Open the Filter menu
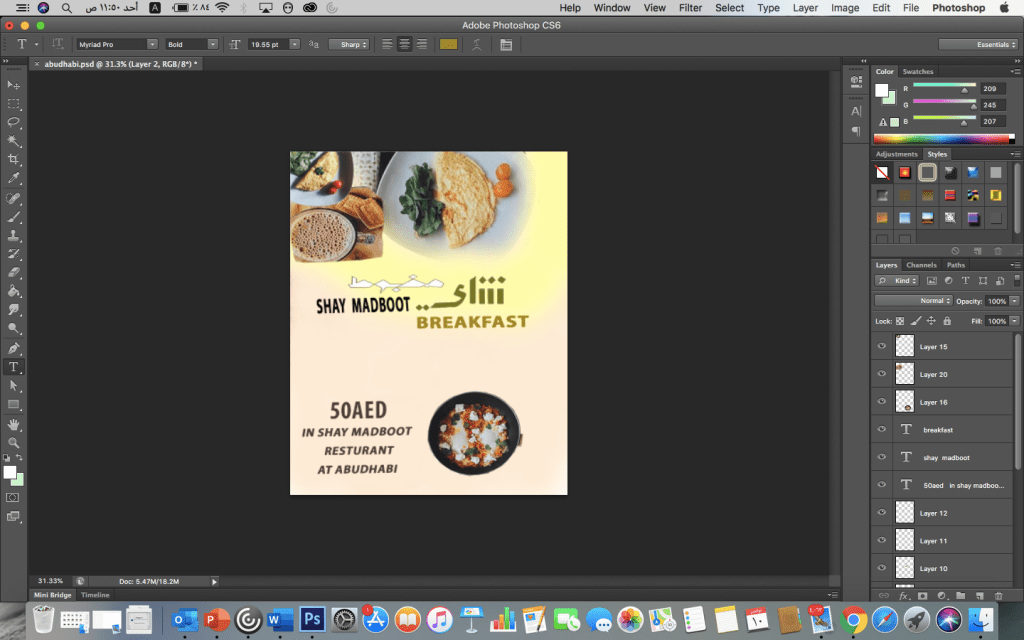Image resolution: width=1024 pixels, height=640 pixels. (690, 8)
